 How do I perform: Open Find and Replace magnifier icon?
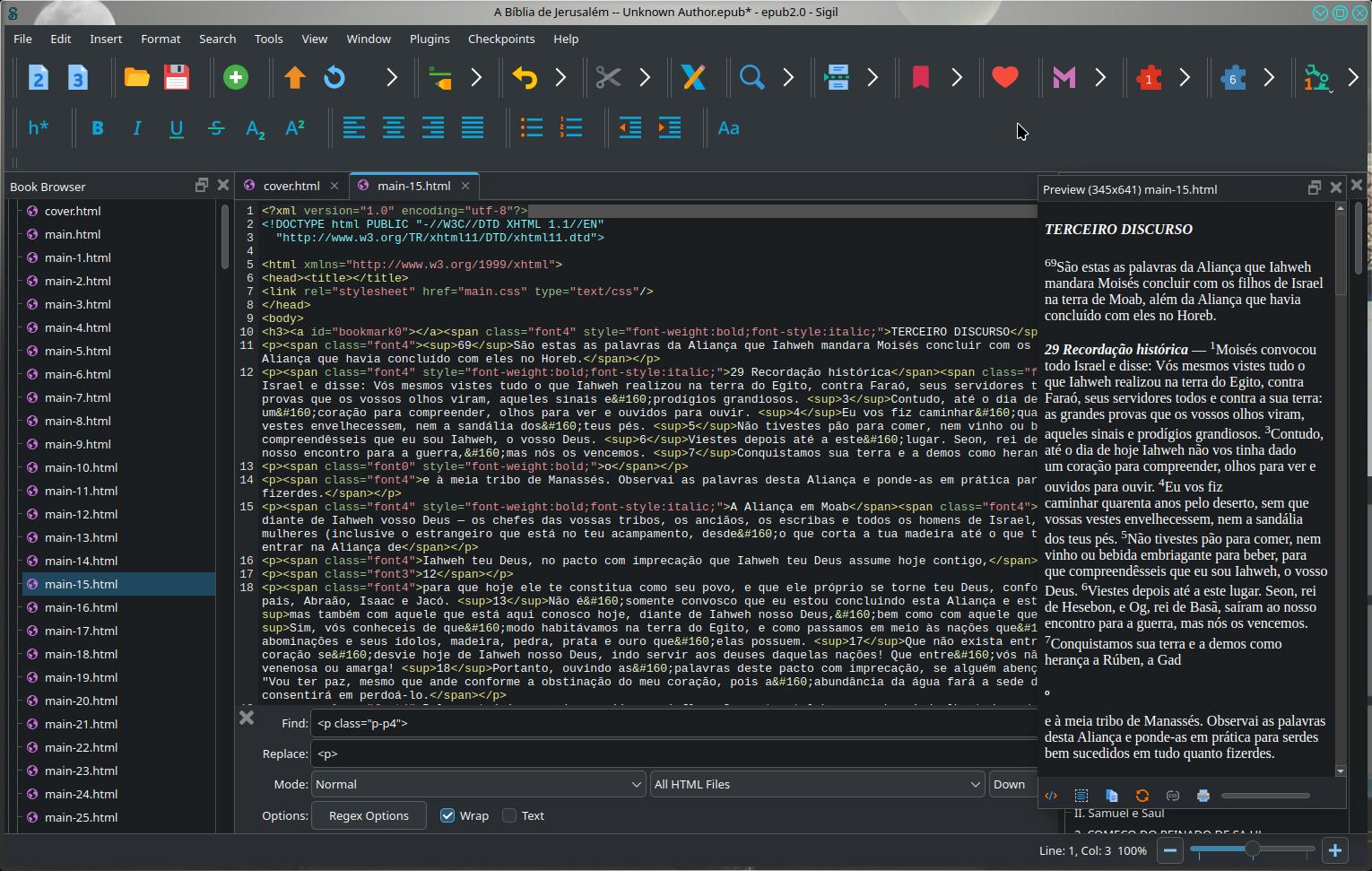click(752, 78)
